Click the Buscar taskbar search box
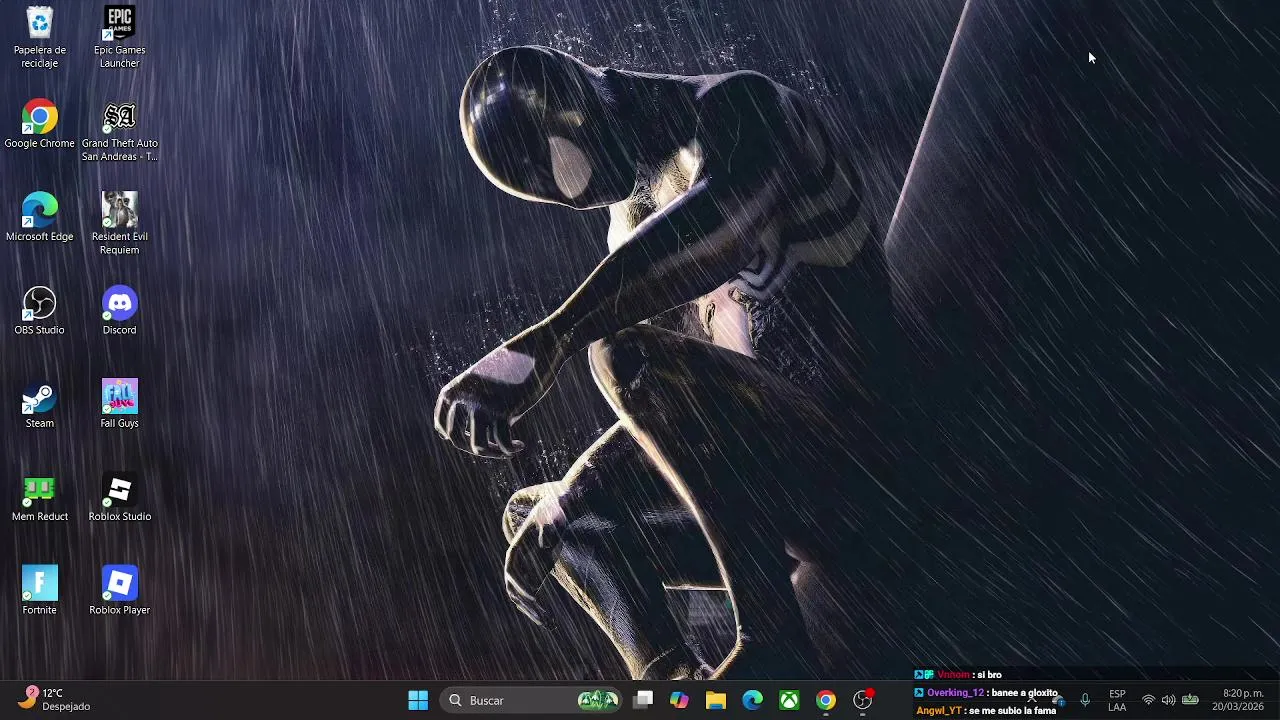This screenshot has height=720, width=1280. 530,700
